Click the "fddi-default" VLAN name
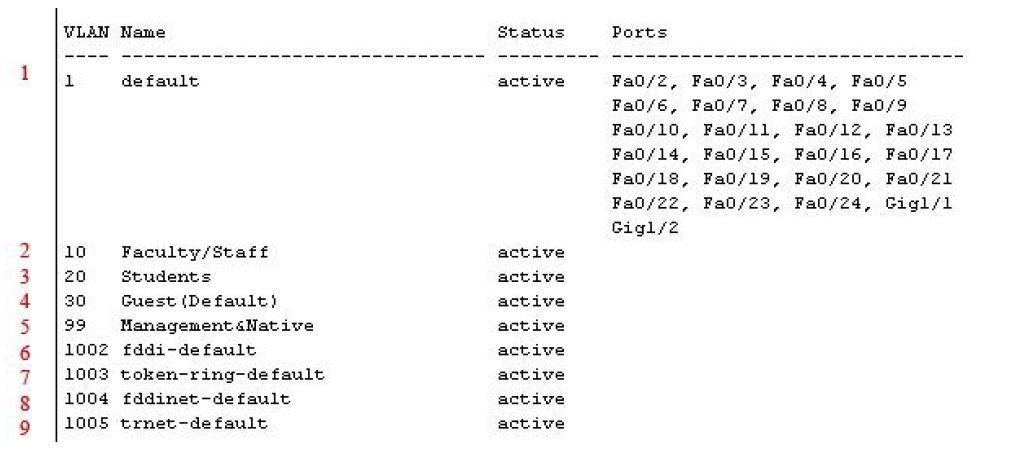Screen dimensions: 1009x450 [188, 350]
